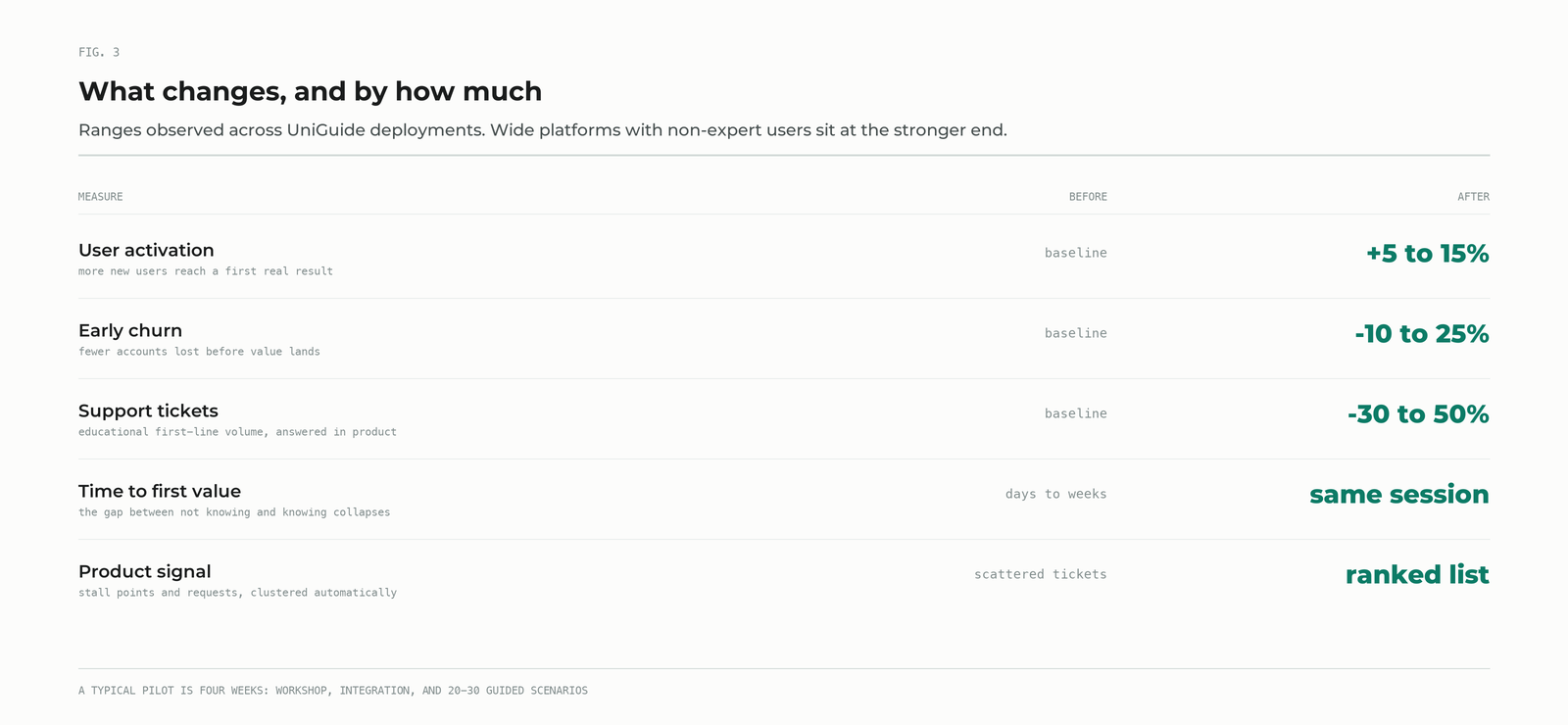Select the Time to first value title
Viewport: 1568px width, 725px height.
click(160, 491)
